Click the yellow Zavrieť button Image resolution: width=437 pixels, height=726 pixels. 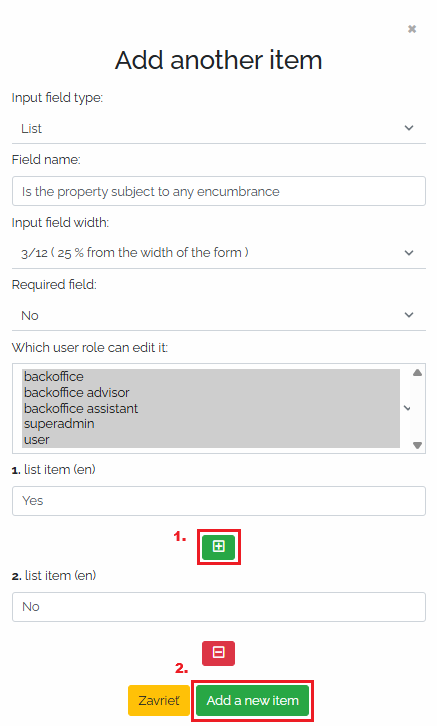[x=159, y=701]
